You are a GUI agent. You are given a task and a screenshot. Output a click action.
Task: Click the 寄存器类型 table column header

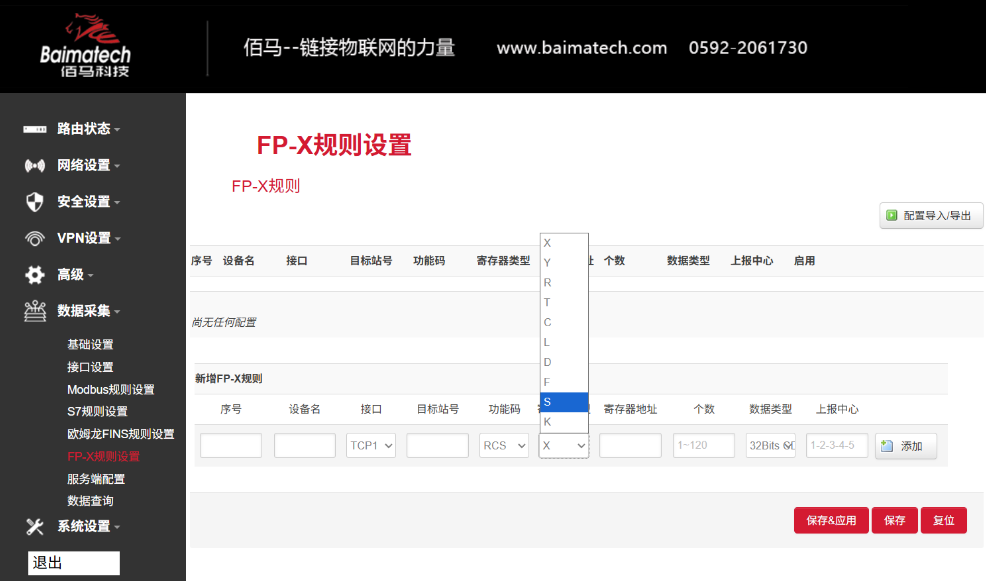coord(503,261)
